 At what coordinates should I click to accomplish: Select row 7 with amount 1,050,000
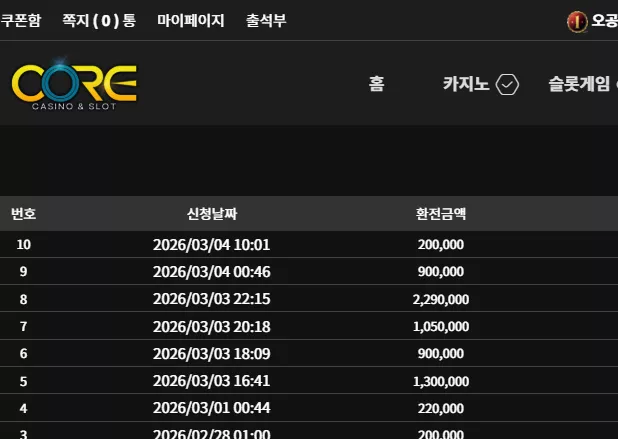pyautogui.click(x=309, y=326)
